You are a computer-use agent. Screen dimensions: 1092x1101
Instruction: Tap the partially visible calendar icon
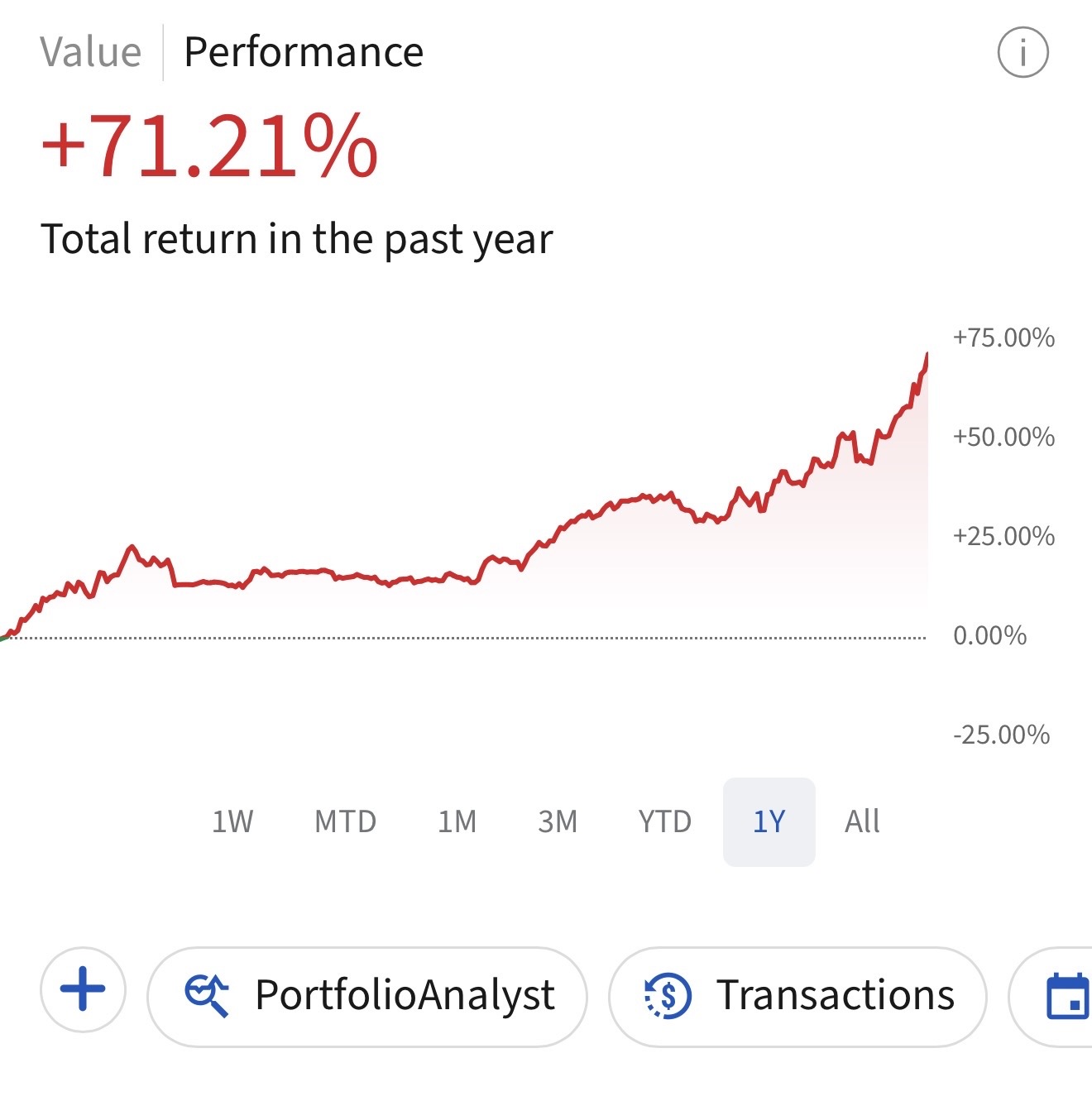point(1067,996)
